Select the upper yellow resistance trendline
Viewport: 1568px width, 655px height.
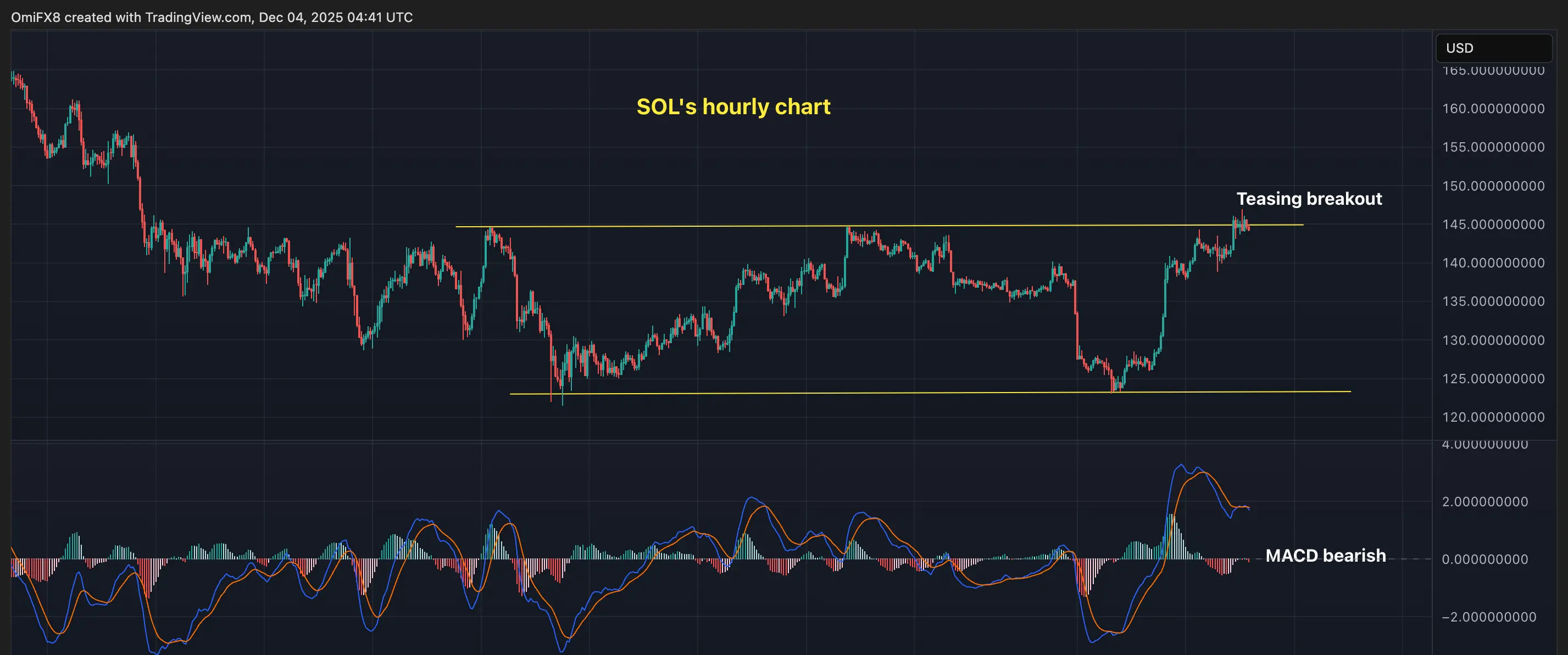pyautogui.click(x=670, y=226)
